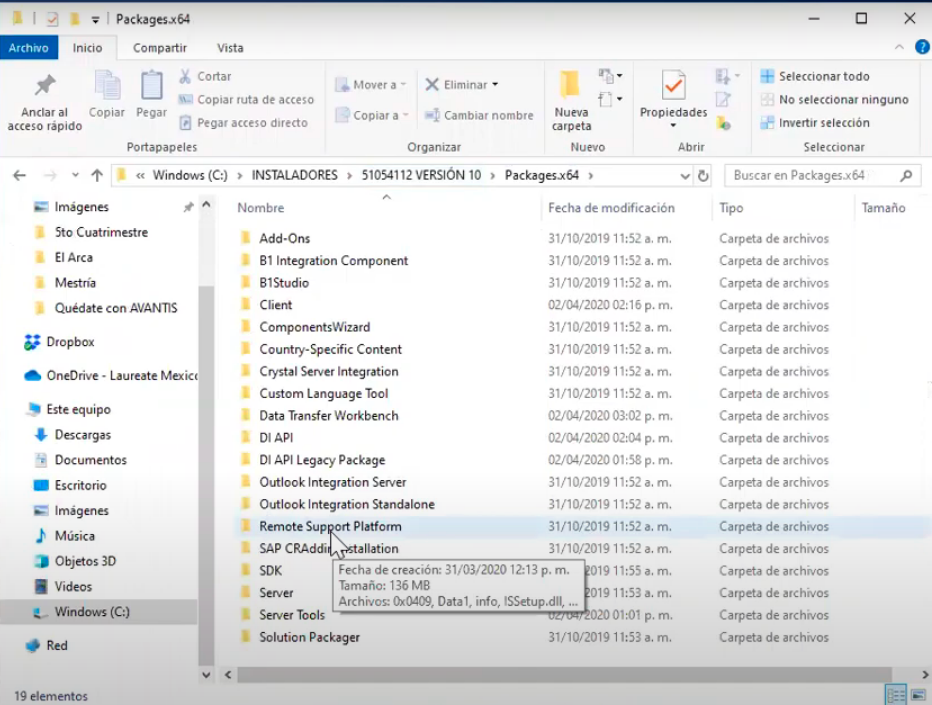This screenshot has width=932, height=705.
Task: Click Cambiar nombre in the ribbon
Action: click(x=479, y=115)
